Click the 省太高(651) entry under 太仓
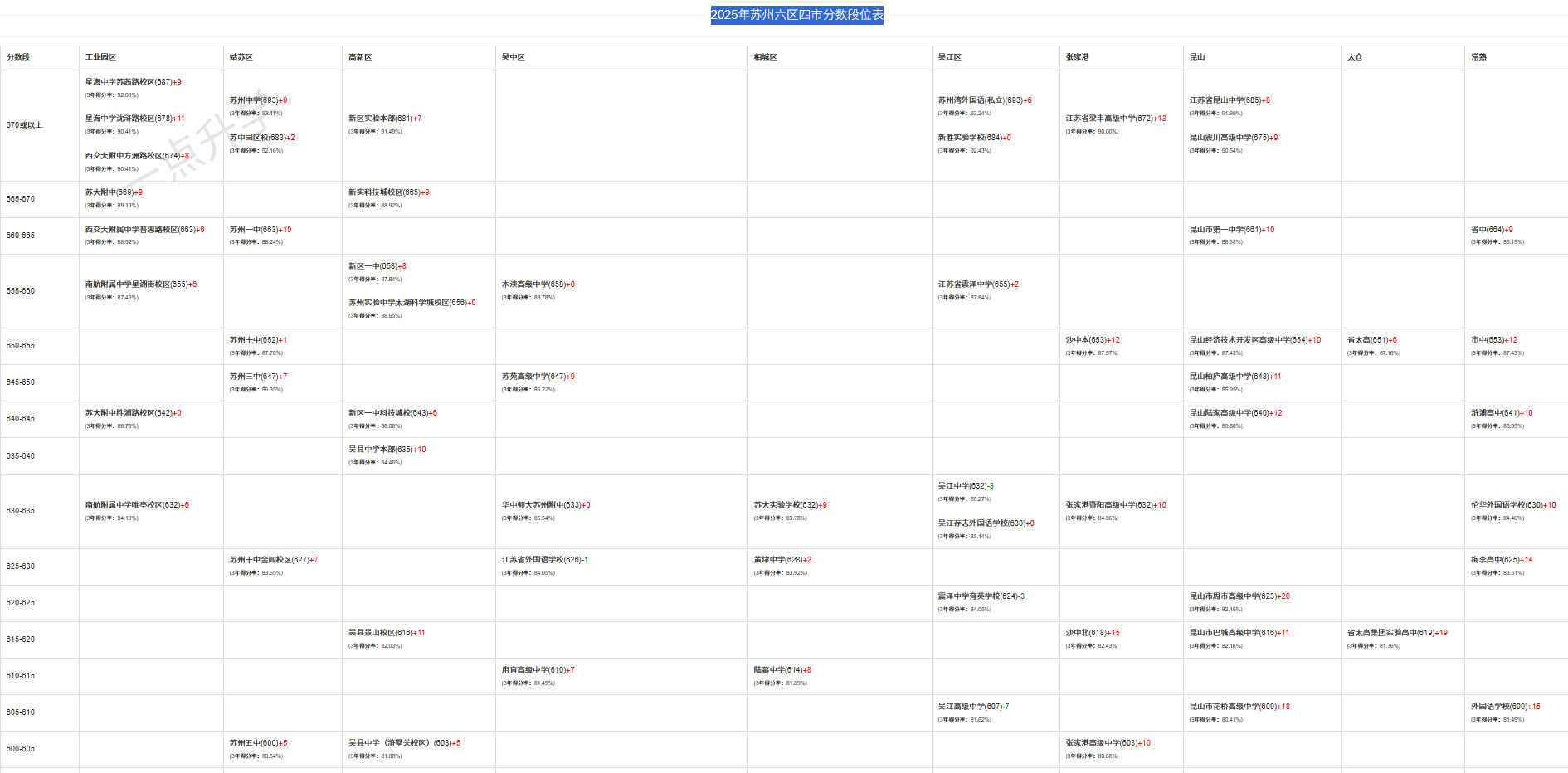This screenshot has width=1568, height=773. tap(1371, 340)
